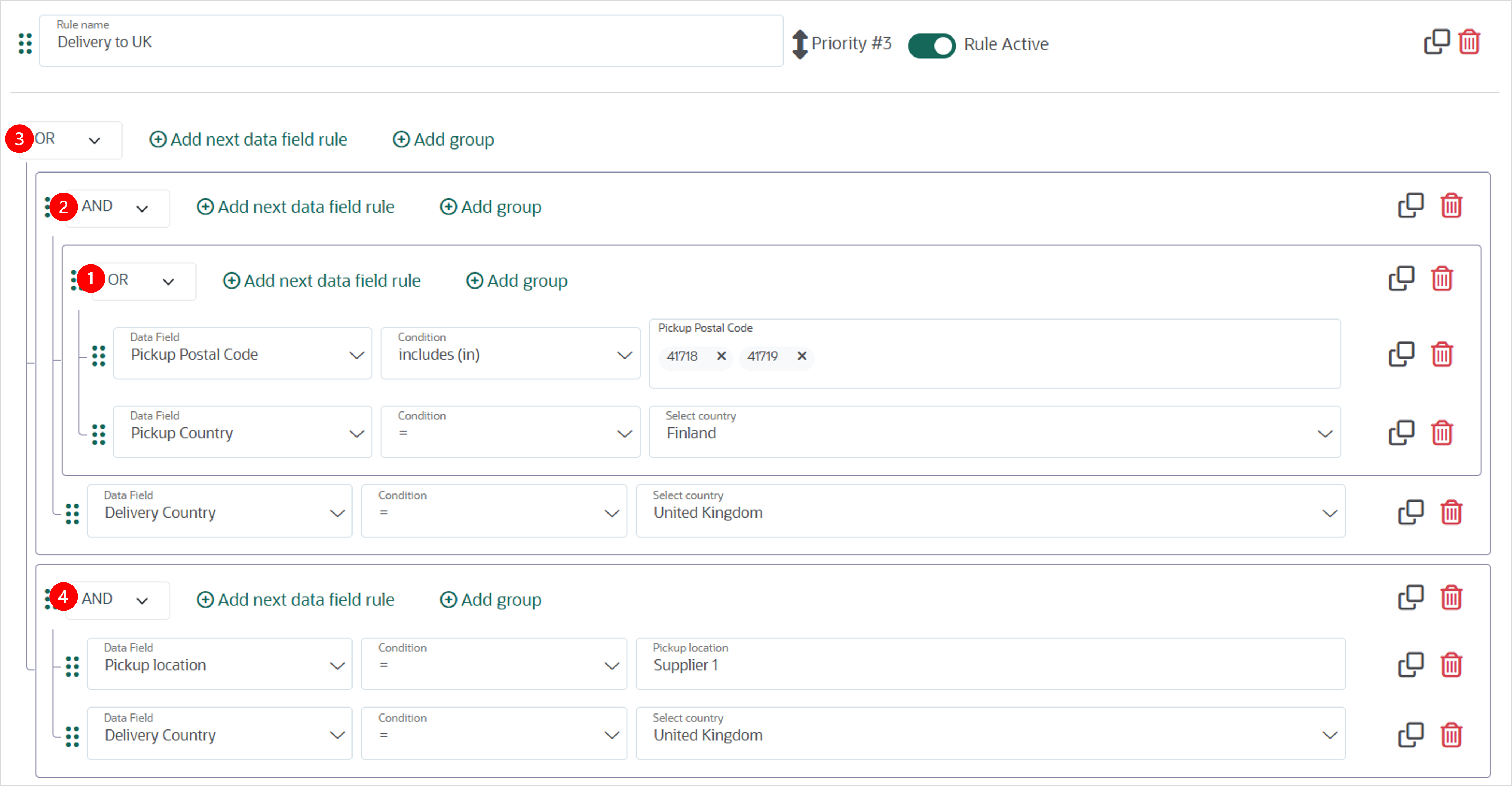
Task: Add group inside second AND group
Action: click(491, 600)
